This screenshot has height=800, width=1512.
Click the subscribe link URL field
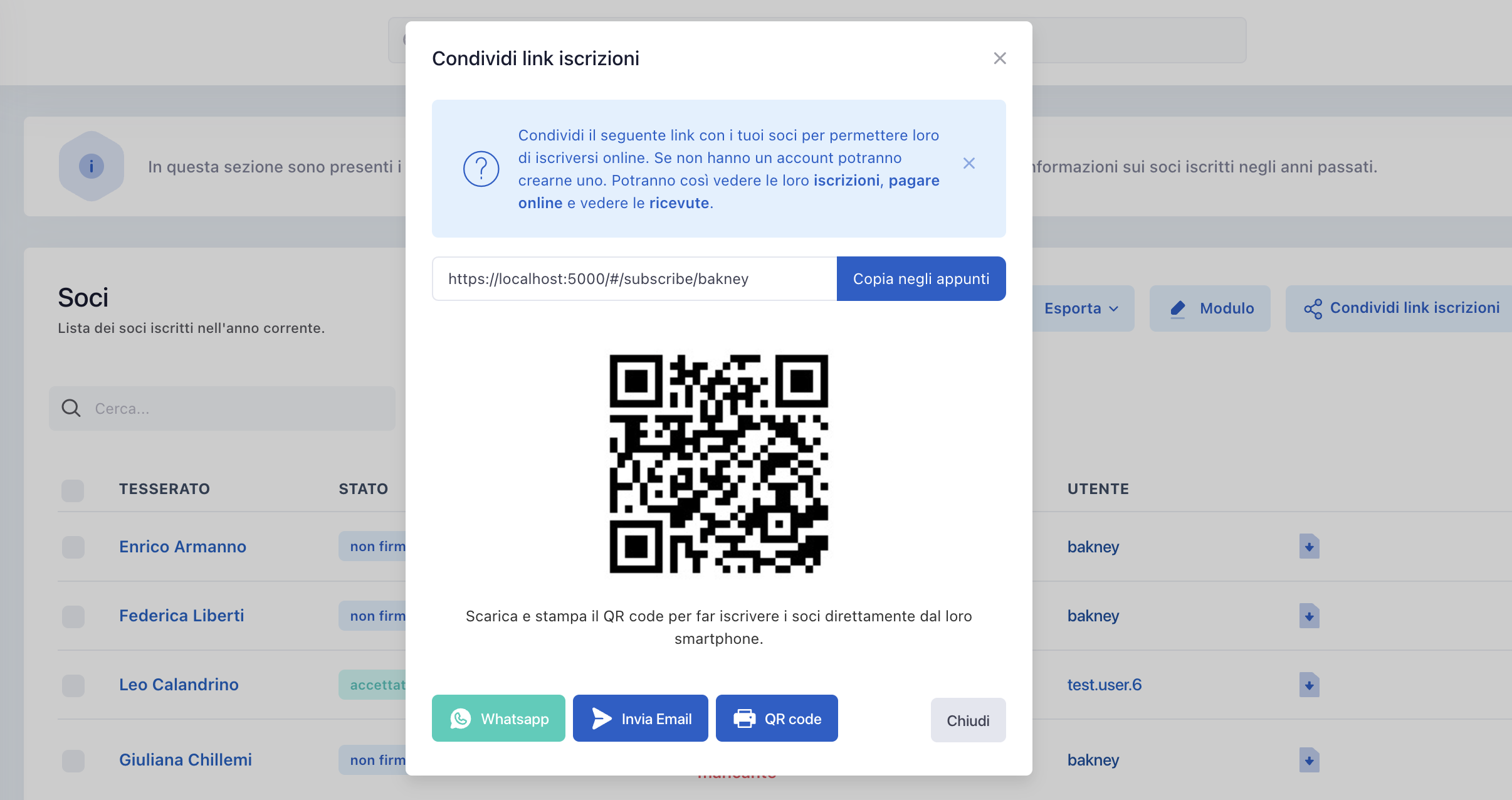(x=634, y=278)
